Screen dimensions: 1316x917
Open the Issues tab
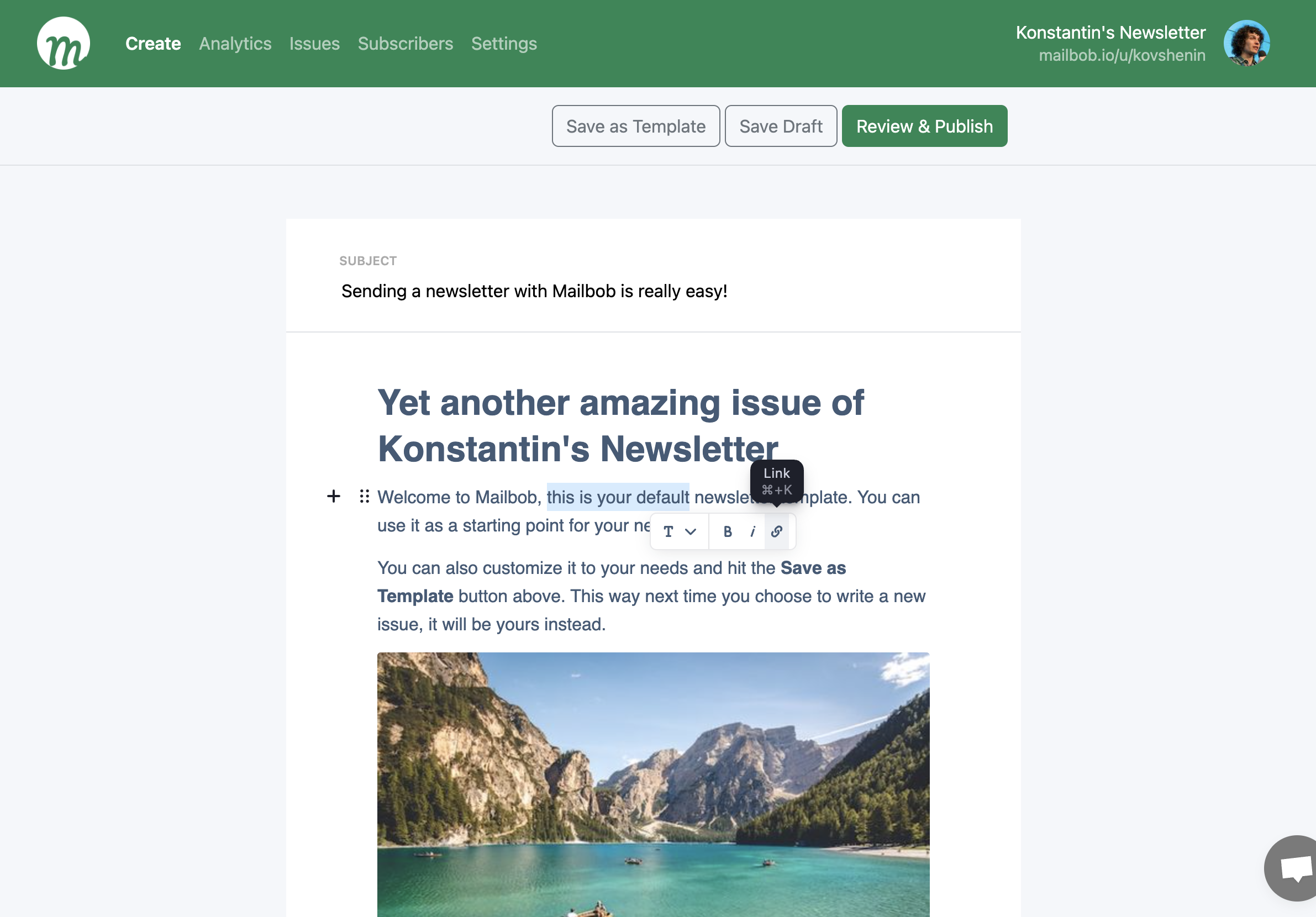coord(314,44)
